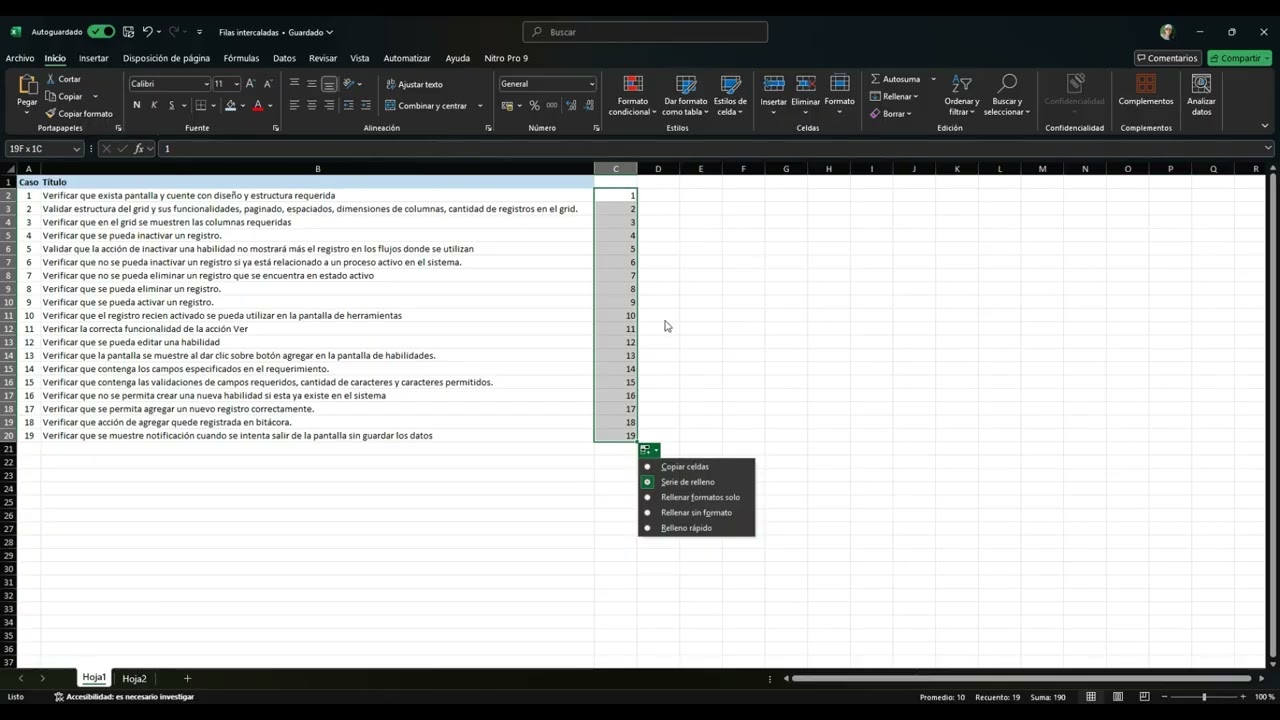Click Analizar datos icon
This screenshot has height=720, width=1280.
pyautogui.click(x=1201, y=84)
